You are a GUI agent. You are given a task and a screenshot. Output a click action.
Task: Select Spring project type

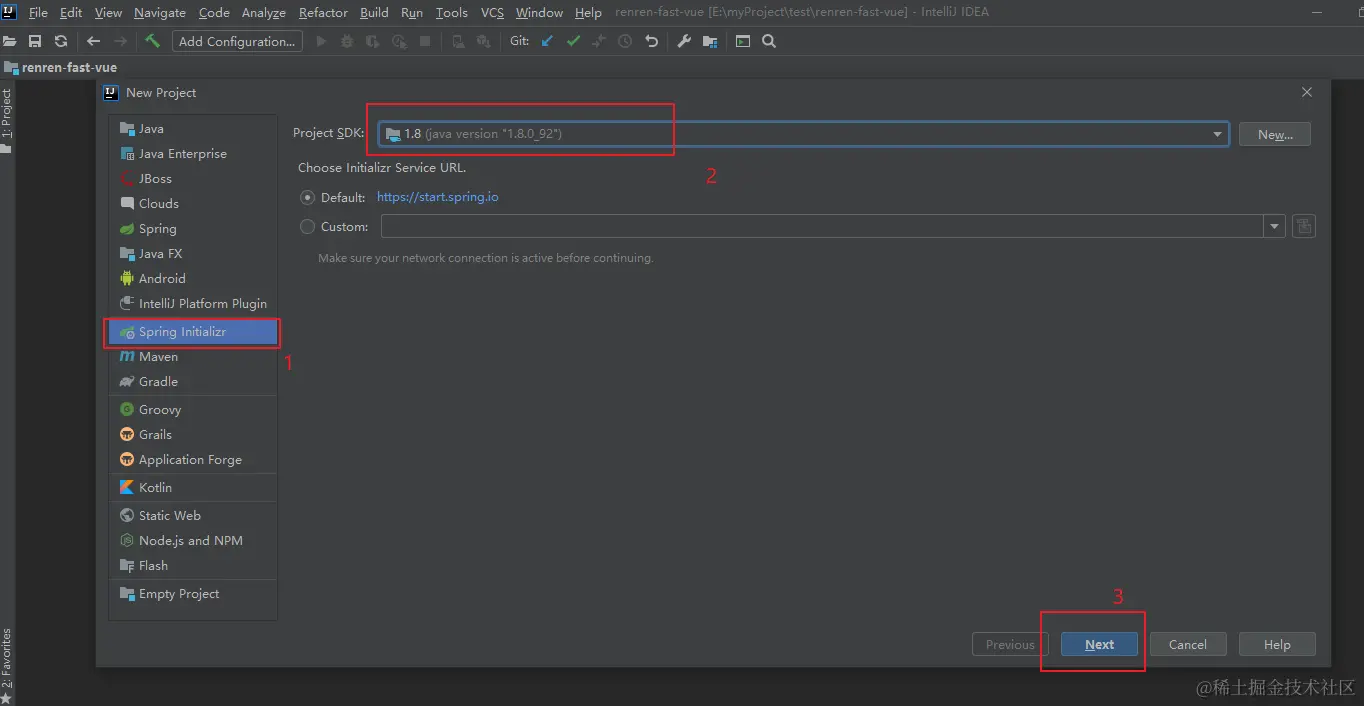193,228
